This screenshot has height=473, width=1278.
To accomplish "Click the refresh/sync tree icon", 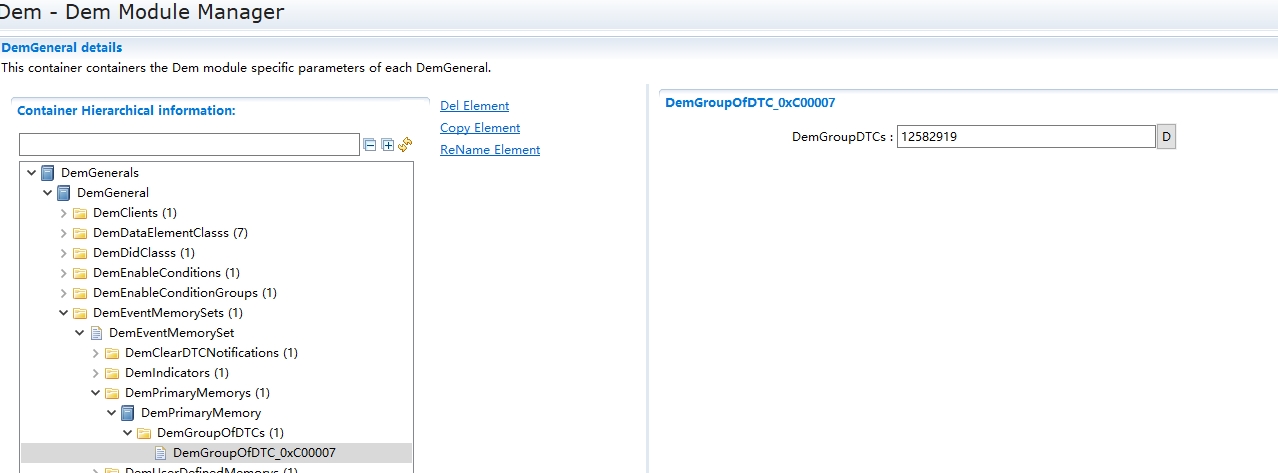I will click(x=405, y=145).
